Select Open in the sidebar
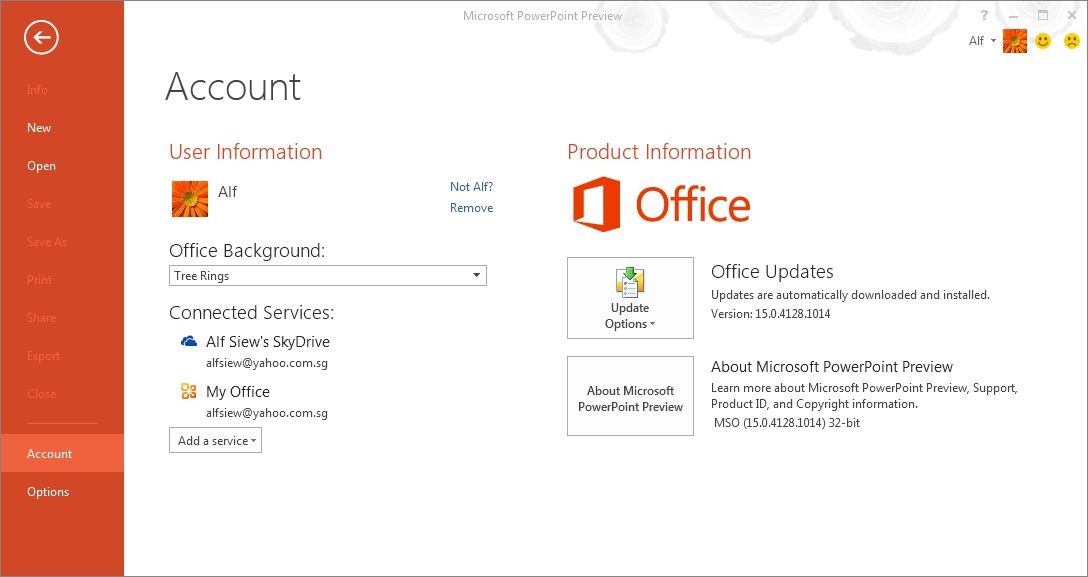The width and height of the screenshot is (1088, 577). coord(41,166)
